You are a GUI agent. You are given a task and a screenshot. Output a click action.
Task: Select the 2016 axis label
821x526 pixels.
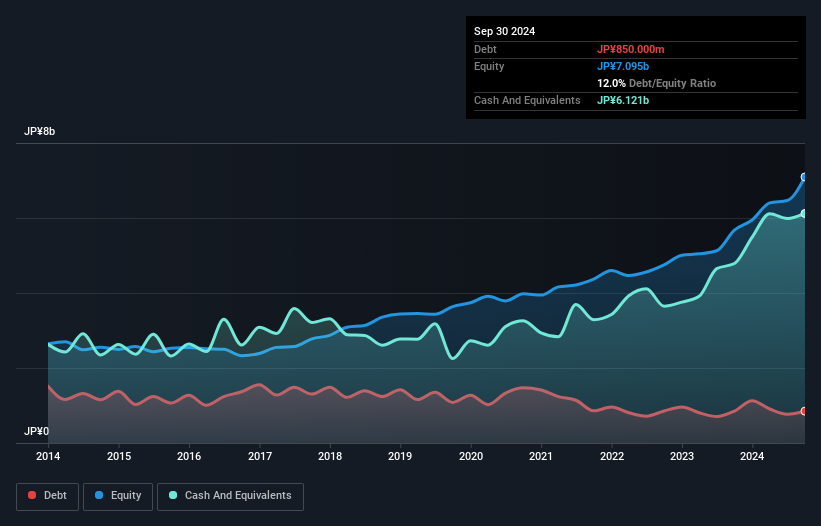pyautogui.click(x=189, y=456)
